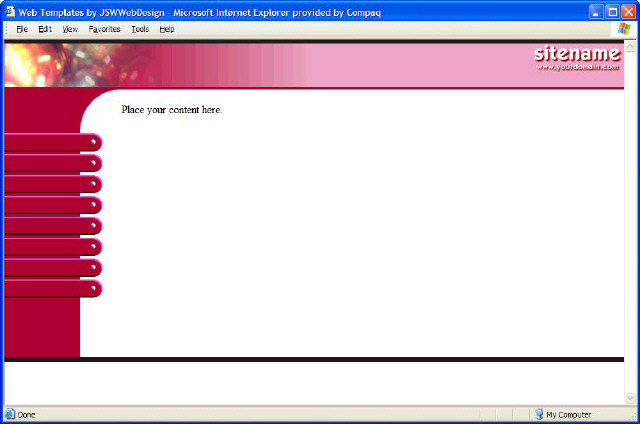640x424 pixels.
Task: Click the fourth blank navigation button in sidebar
Action: click(52, 205)
